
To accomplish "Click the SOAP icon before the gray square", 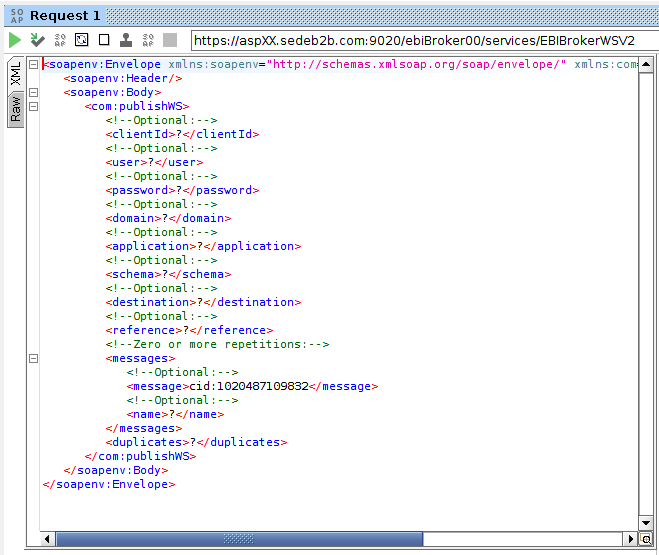I will [x=148, y=40].
